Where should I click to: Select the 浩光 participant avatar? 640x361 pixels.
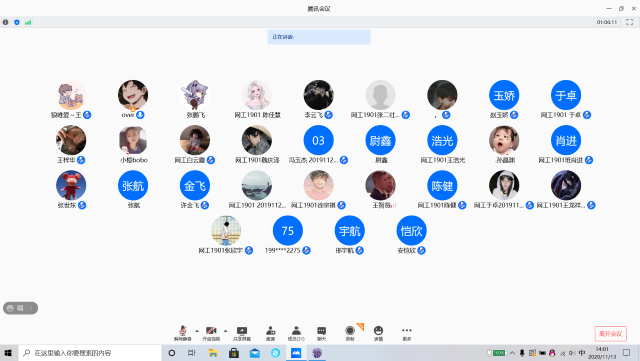[x=442, y=140]
